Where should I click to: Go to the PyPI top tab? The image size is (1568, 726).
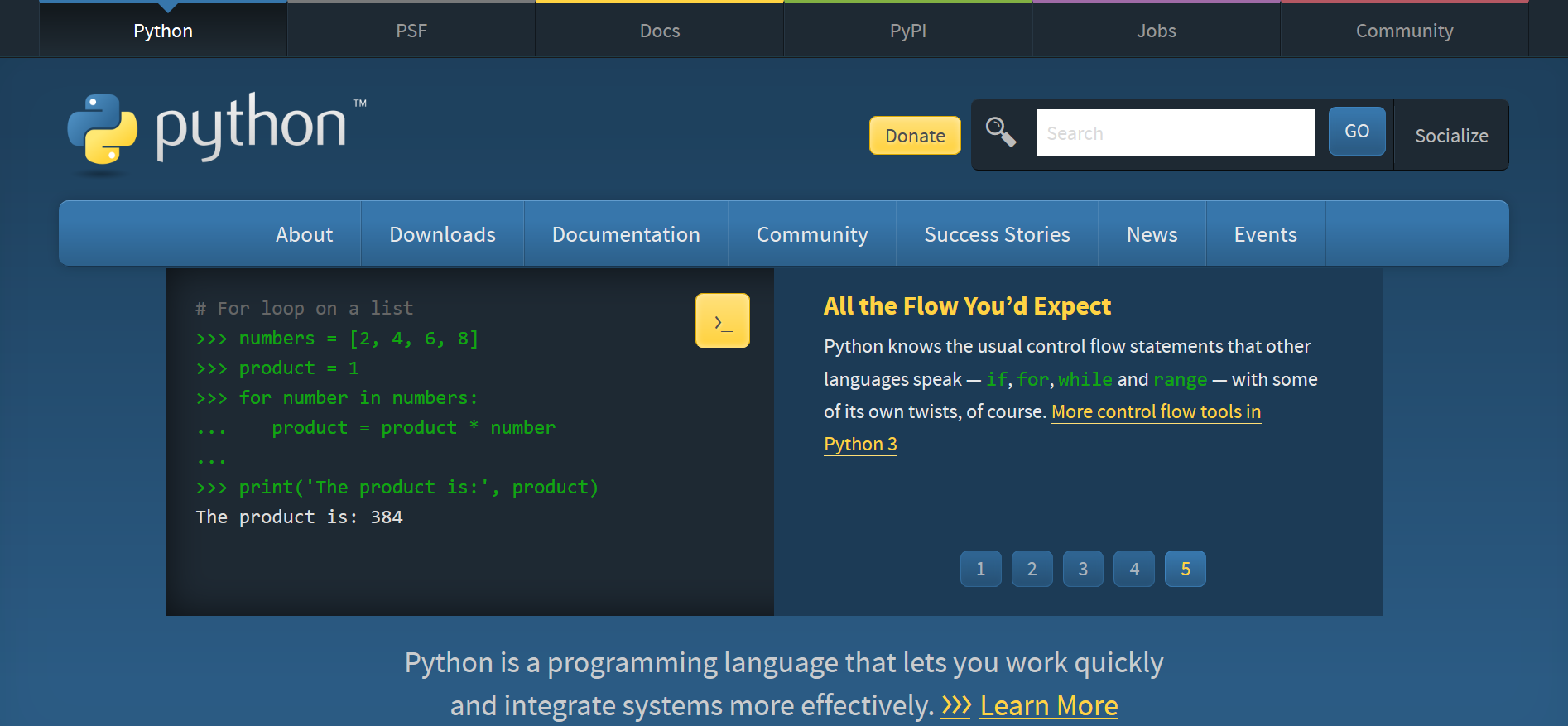(908, 31)
